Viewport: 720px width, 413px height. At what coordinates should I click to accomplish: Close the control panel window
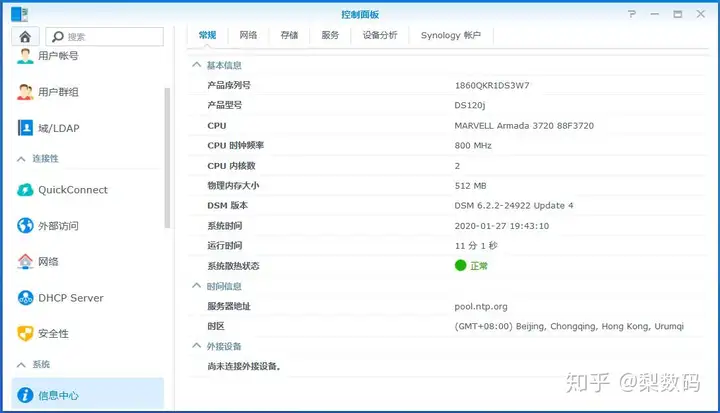click(701, 14)
